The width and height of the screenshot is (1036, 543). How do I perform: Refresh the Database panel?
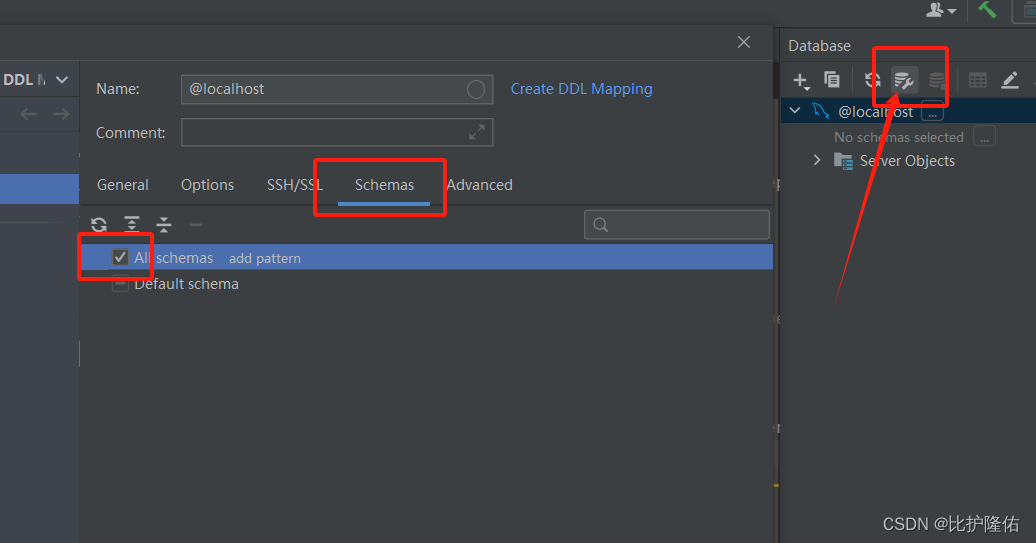[872, 81]
